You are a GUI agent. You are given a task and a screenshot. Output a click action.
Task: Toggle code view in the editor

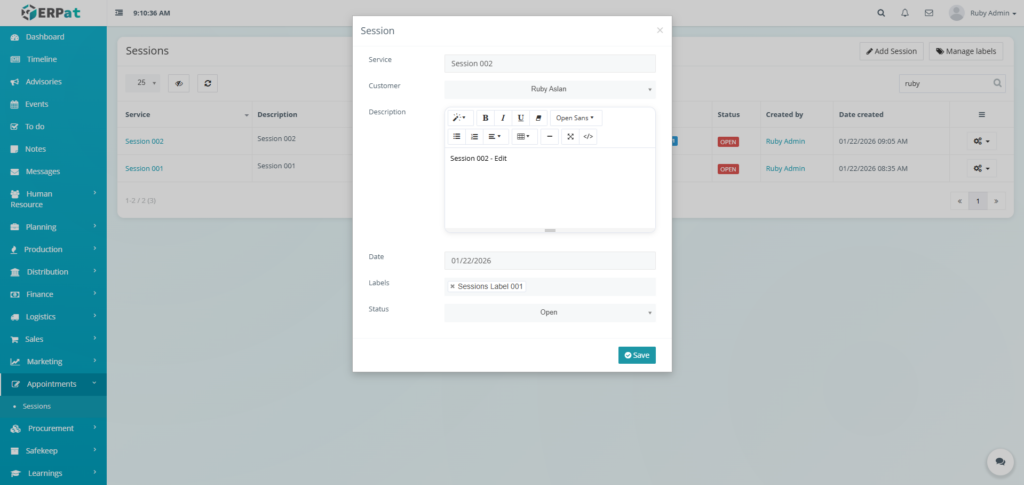(x=588, y=136)
